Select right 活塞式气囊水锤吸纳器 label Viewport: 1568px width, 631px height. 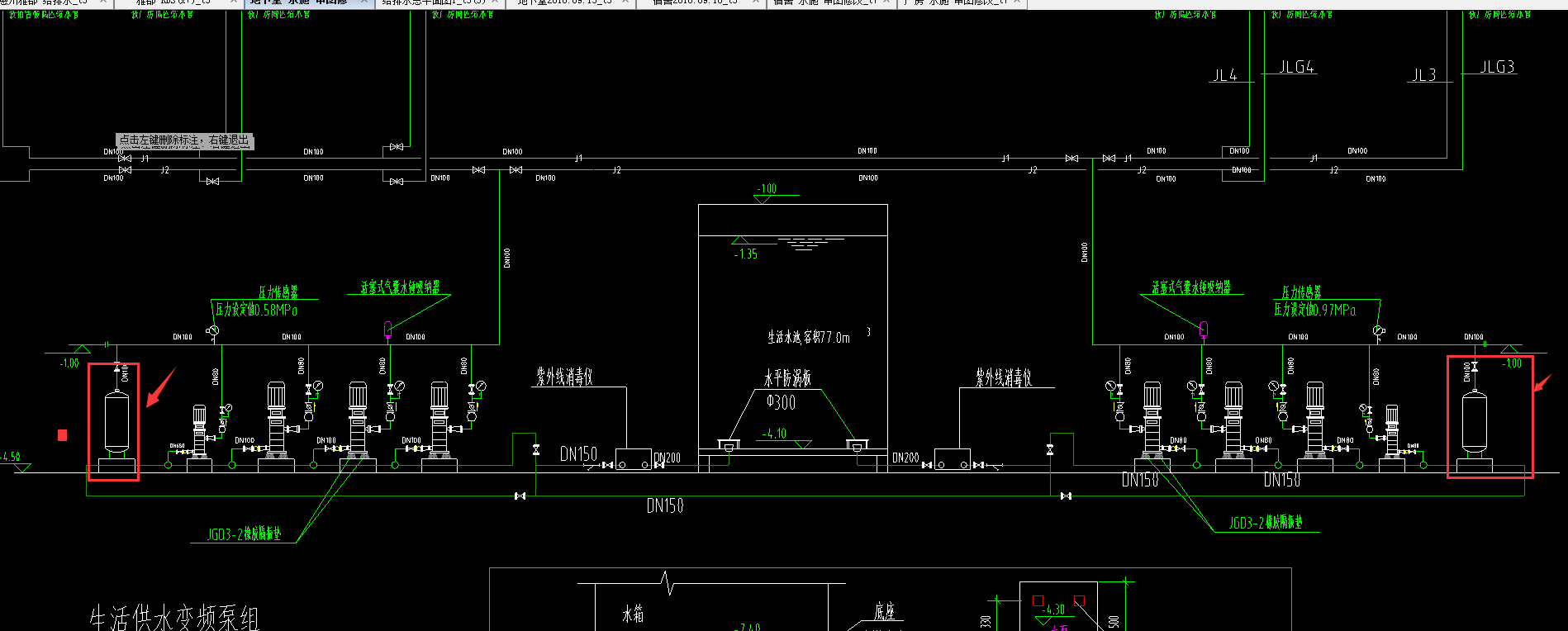1191,287
